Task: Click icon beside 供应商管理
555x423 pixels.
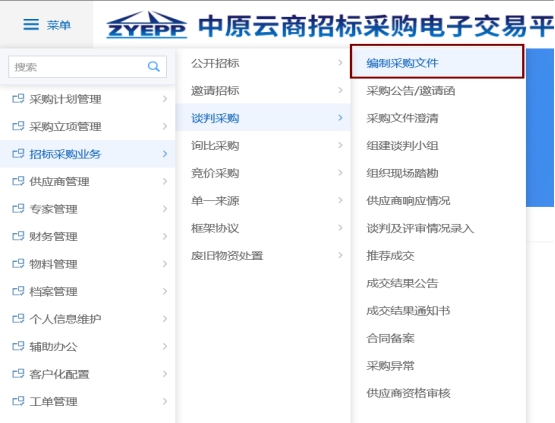Action: pos(18,181)
